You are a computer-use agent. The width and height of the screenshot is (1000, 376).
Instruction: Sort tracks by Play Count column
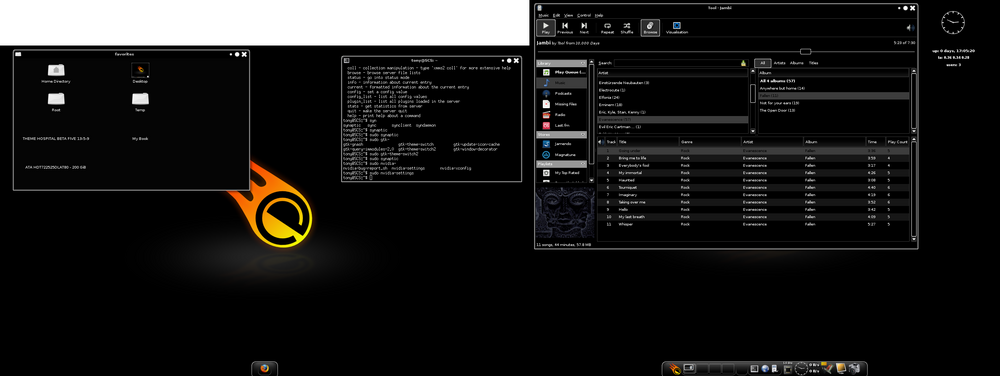tap(897, 141)
